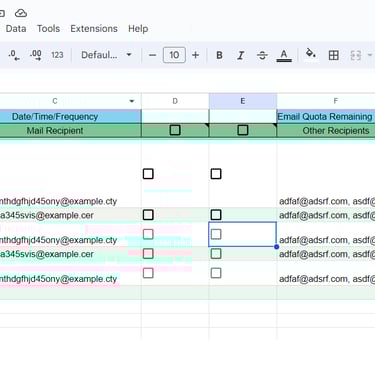Image resolution: width=375 pixels, height=366 pixels.
Task: Toggle bold formatting
Action: pos(219,55)
